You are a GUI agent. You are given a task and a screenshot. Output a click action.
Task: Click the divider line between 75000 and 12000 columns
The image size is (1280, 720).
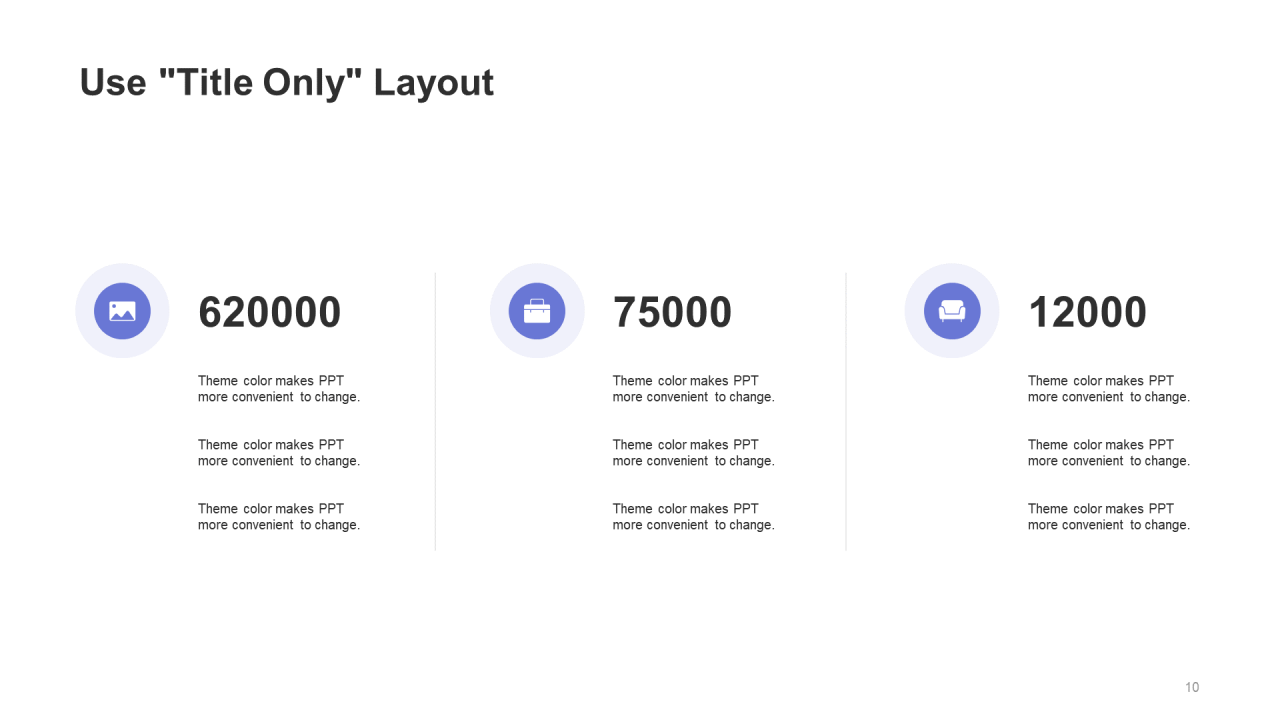(x=846, y=411)
